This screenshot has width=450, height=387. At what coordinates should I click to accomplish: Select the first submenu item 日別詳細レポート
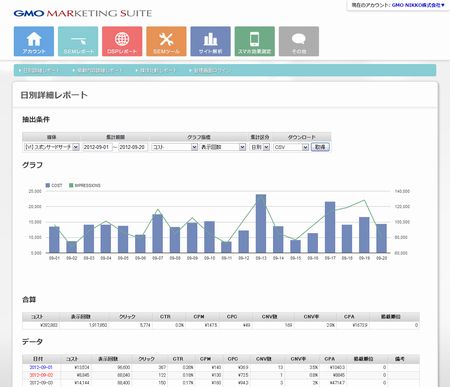tap(39, 70)
